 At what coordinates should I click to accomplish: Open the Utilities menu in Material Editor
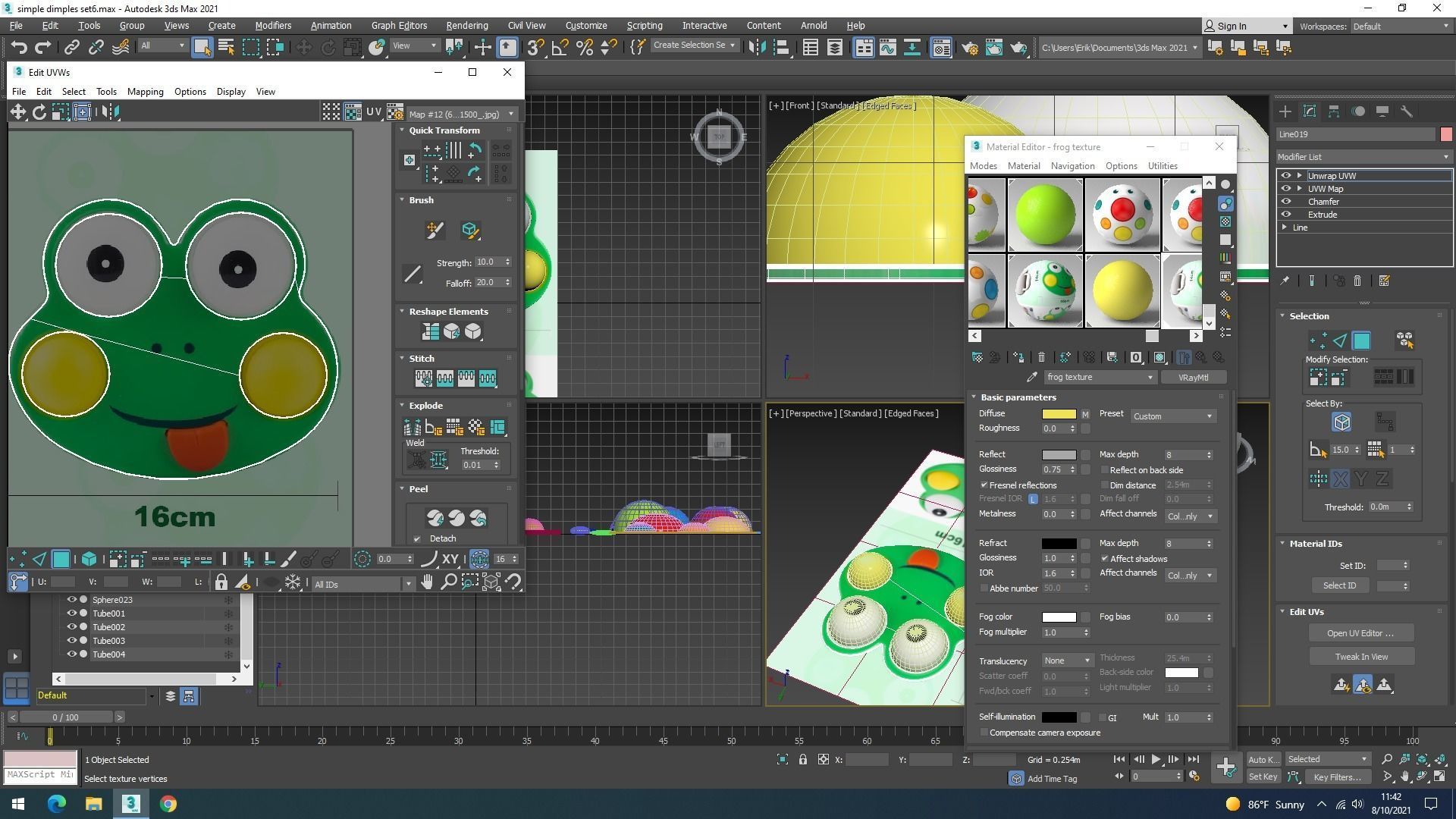tap(1162, 166)
